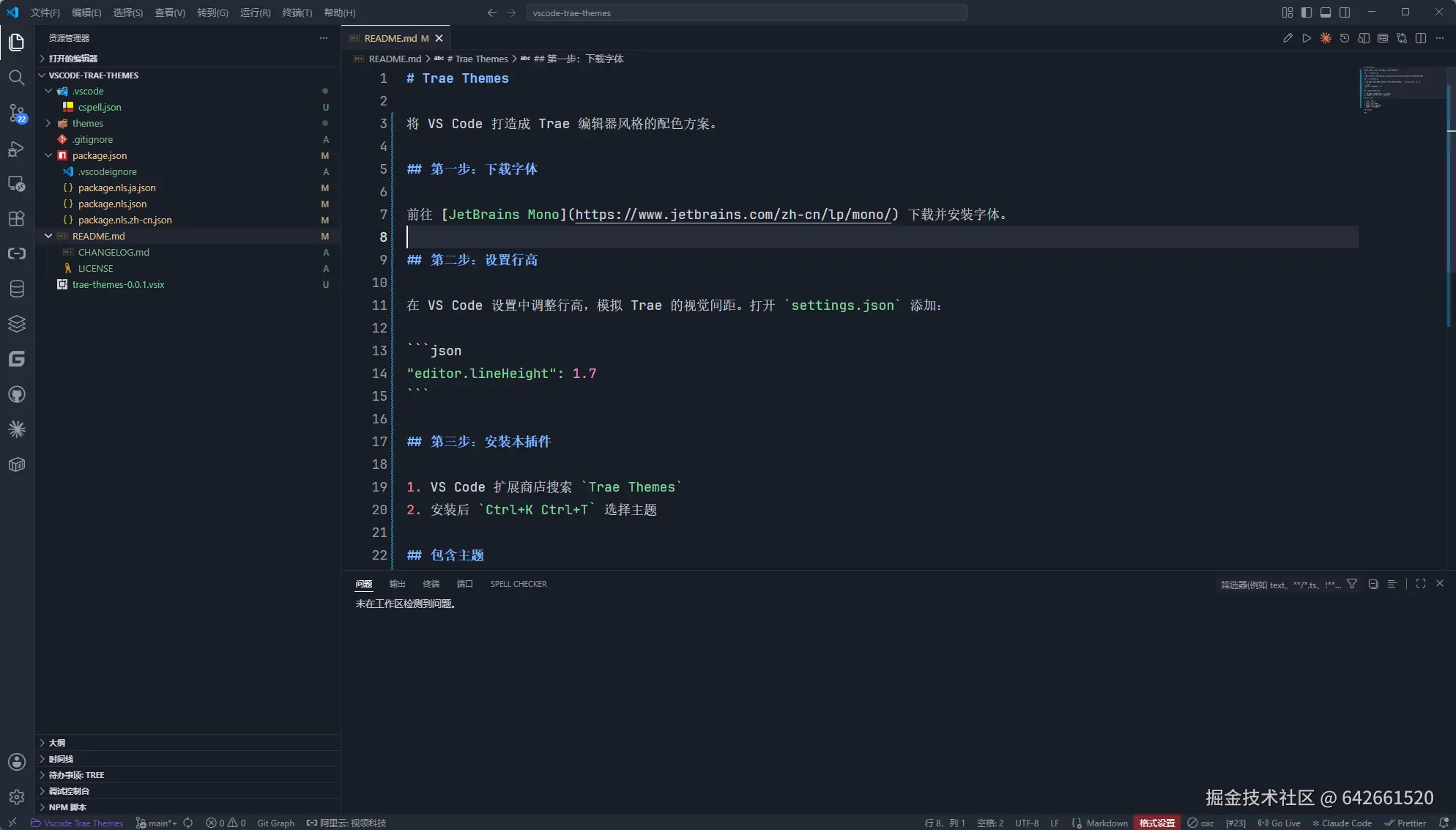Open the editor's more actions ellipsis

pos(1440,38)
